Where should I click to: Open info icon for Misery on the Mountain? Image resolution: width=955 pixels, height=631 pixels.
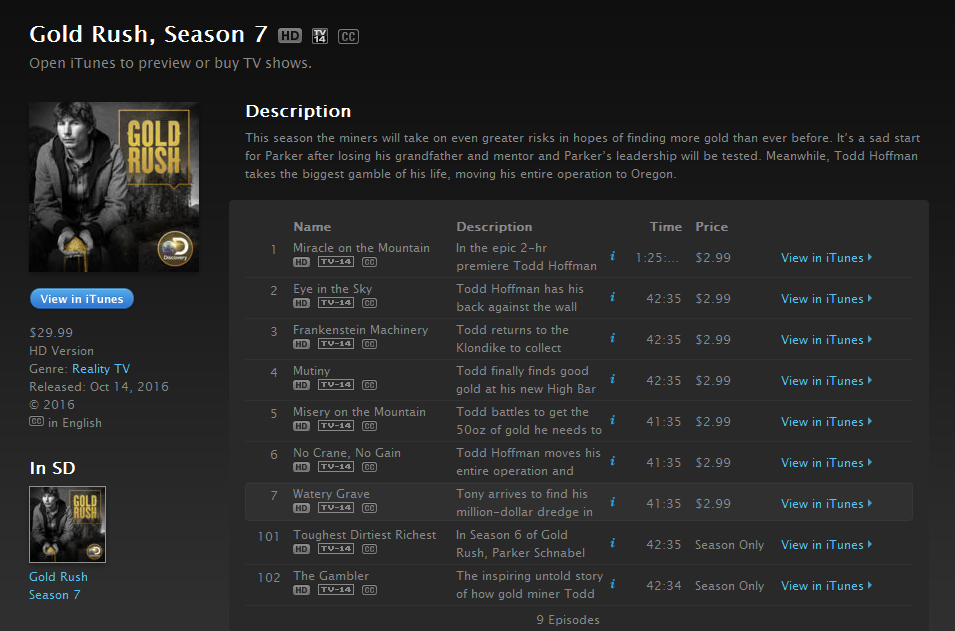613,420
